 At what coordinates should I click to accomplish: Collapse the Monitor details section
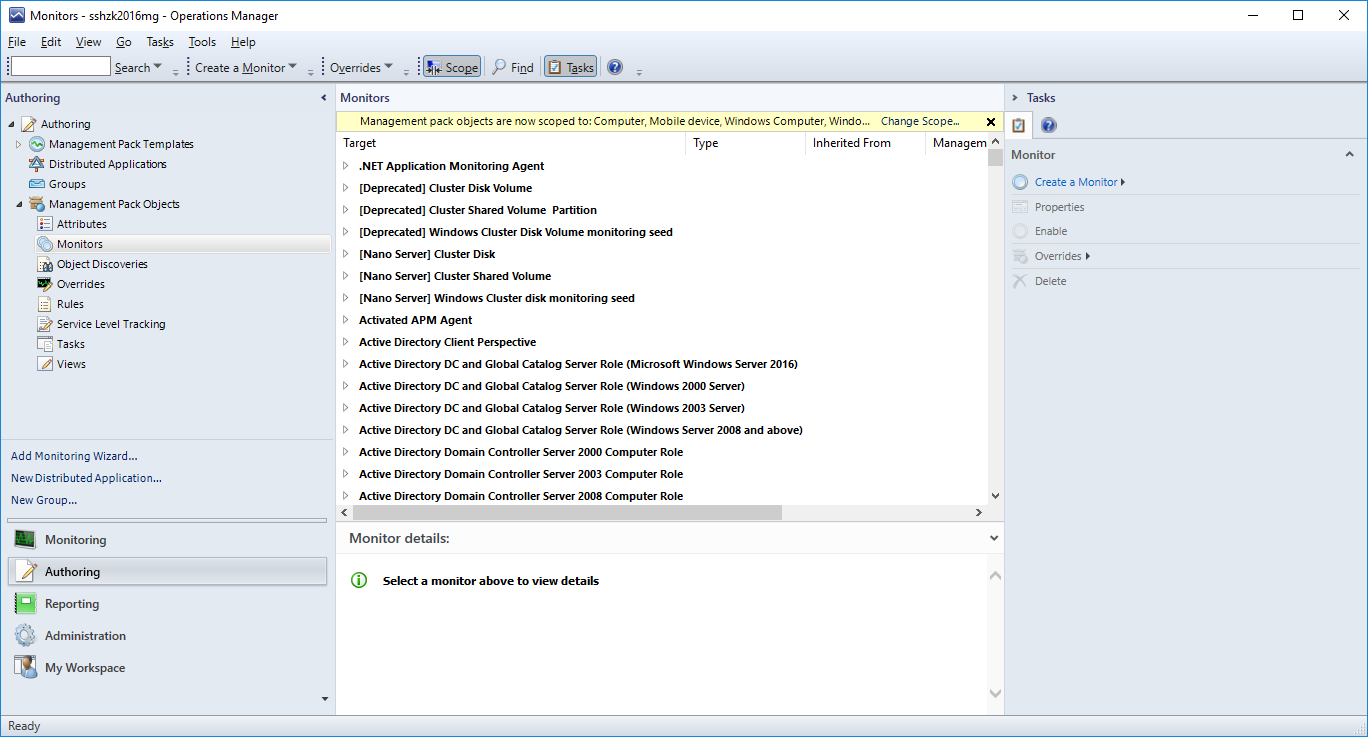coord(993,538)
